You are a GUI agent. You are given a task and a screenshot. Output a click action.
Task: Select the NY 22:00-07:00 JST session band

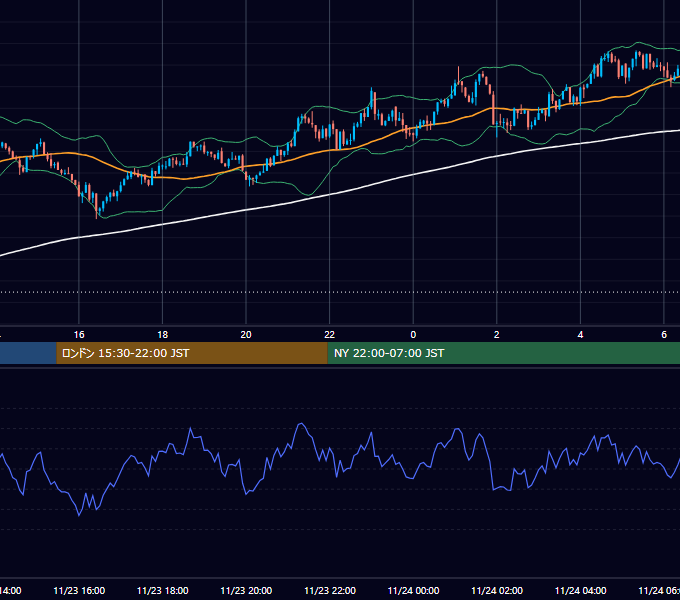point(503,353)
